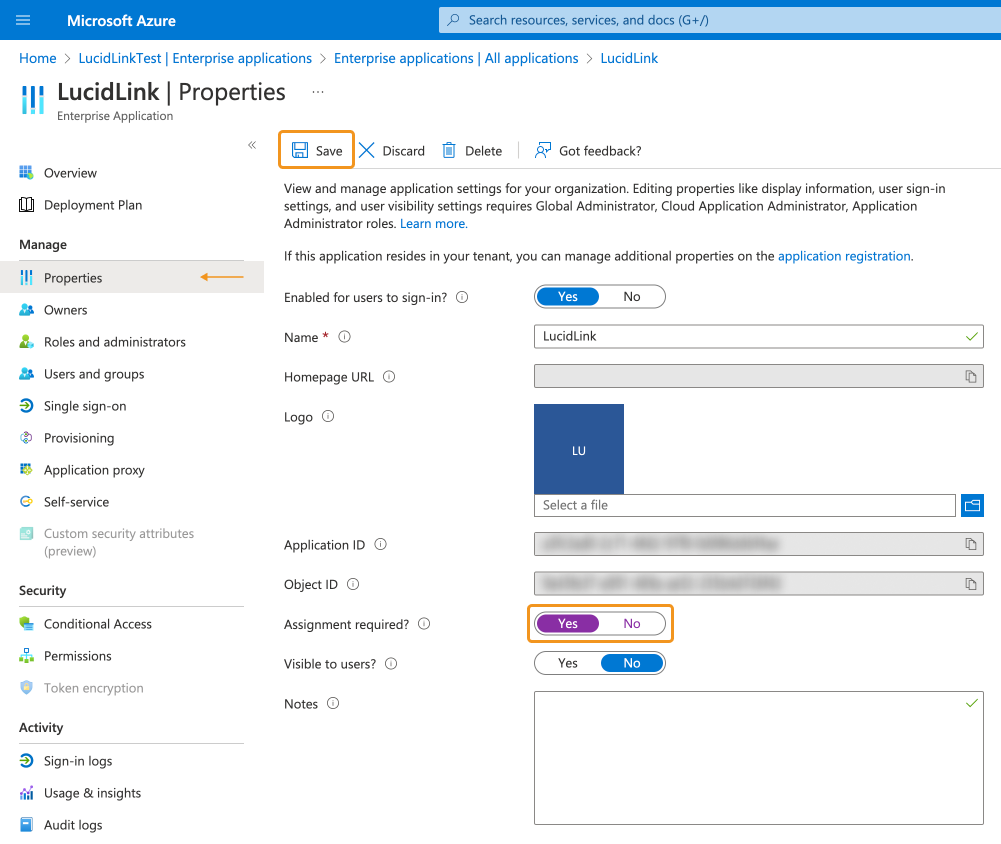Click the Select a file logo input

tap(744, 505)
